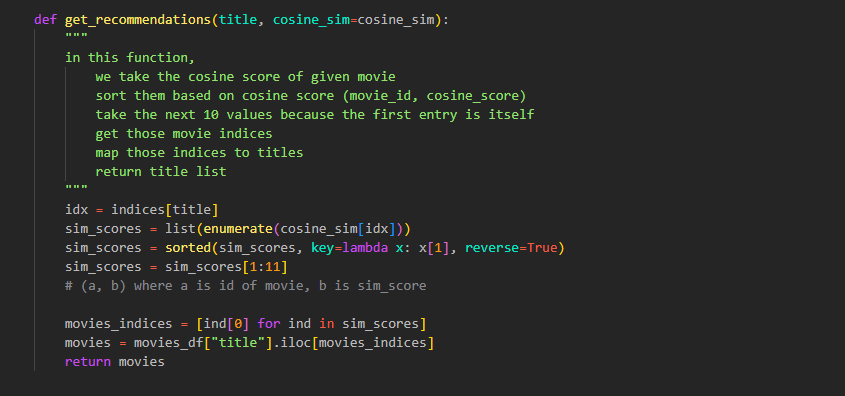Click the line "sort them based on cosine score"
845x396 pixels.
[x=311, y=96]
